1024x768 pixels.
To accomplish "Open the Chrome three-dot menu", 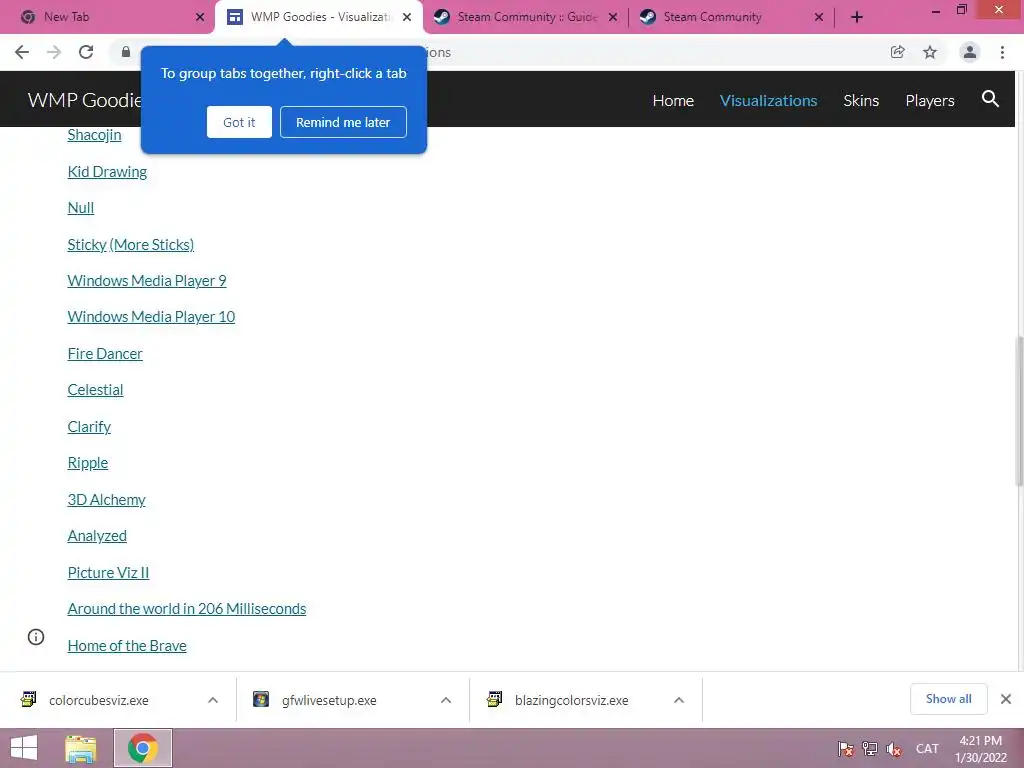I will pyautogui.click(x=1002, y=52).
